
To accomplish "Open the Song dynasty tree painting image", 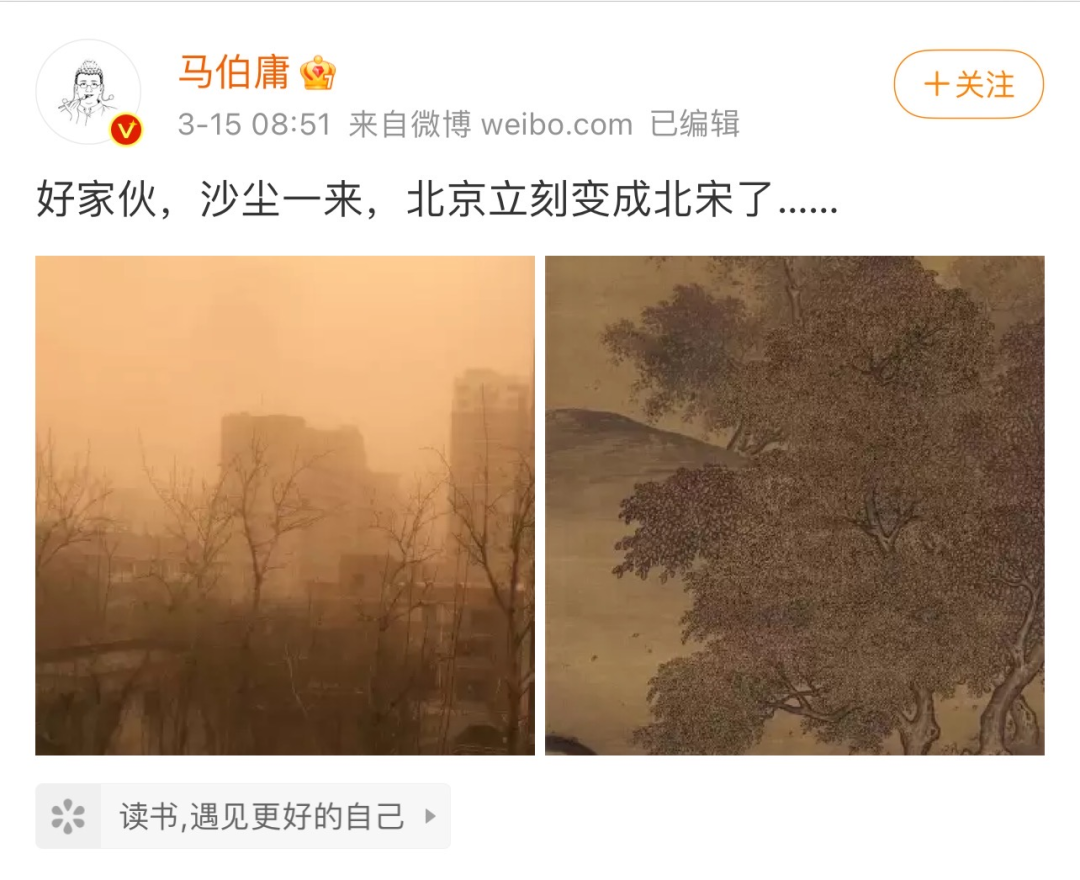I will [795, 505].
